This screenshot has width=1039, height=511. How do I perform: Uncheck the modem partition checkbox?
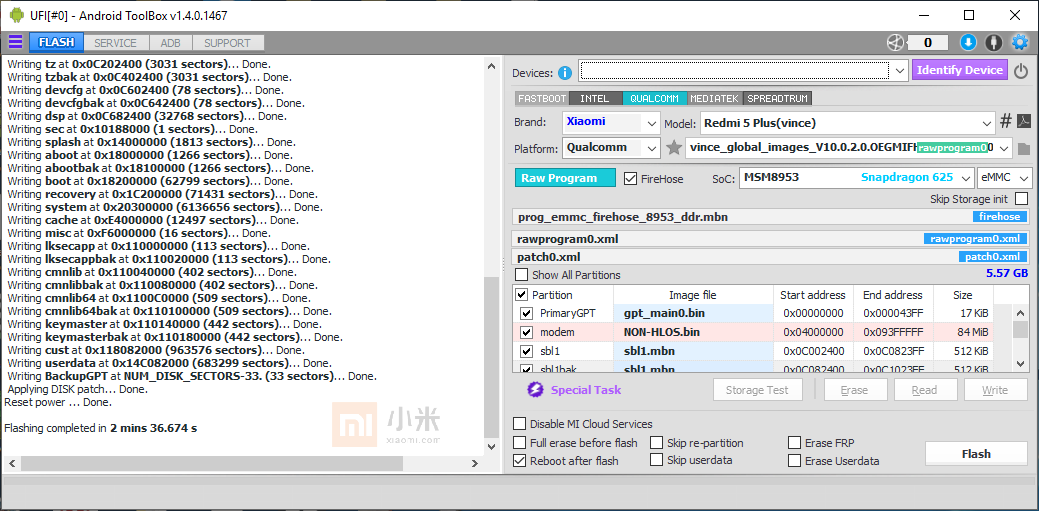point(527,332)
